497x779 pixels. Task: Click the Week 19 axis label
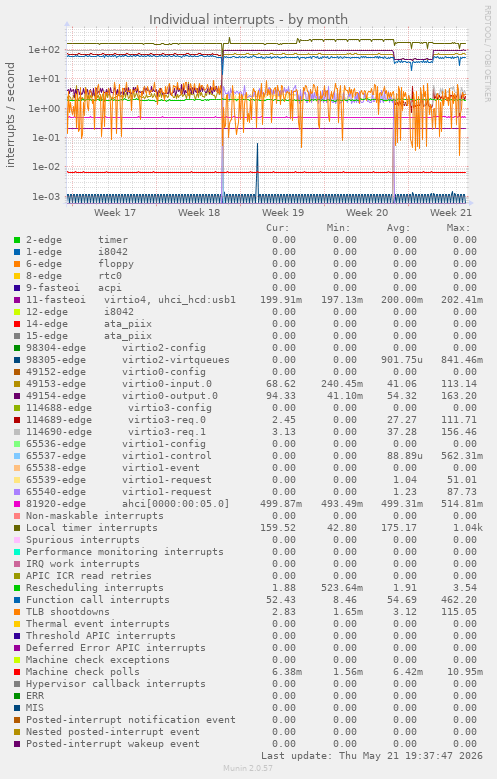click(283, 213)
